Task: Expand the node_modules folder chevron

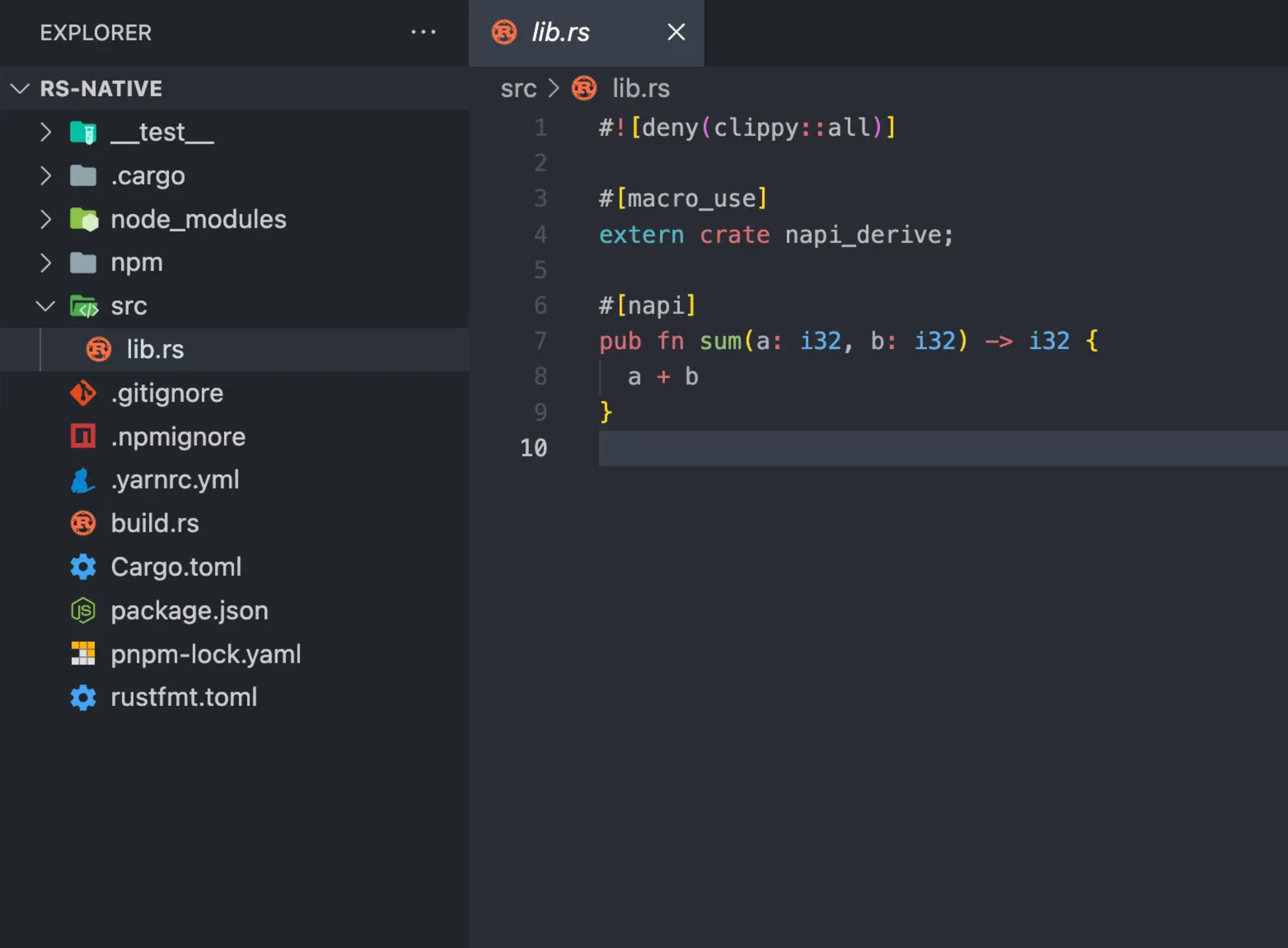Action: [46, 219]
